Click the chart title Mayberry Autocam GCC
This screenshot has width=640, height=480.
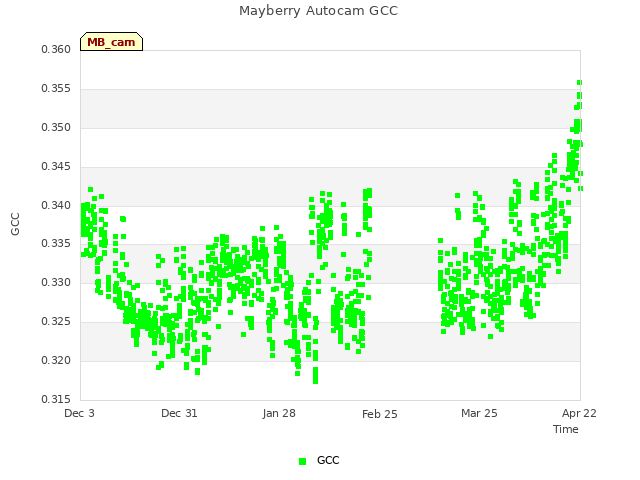pyautogui.click(x=318, y=11)
